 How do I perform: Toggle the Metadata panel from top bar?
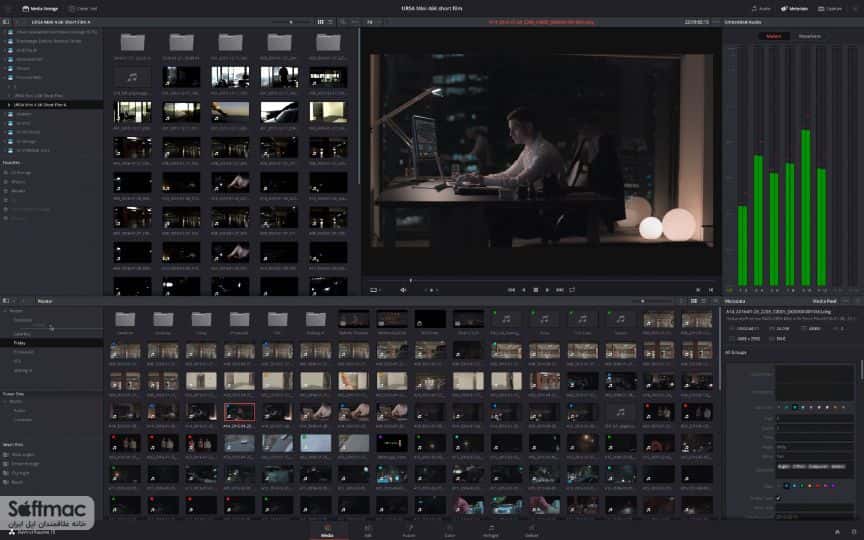(x=795, y=9)
